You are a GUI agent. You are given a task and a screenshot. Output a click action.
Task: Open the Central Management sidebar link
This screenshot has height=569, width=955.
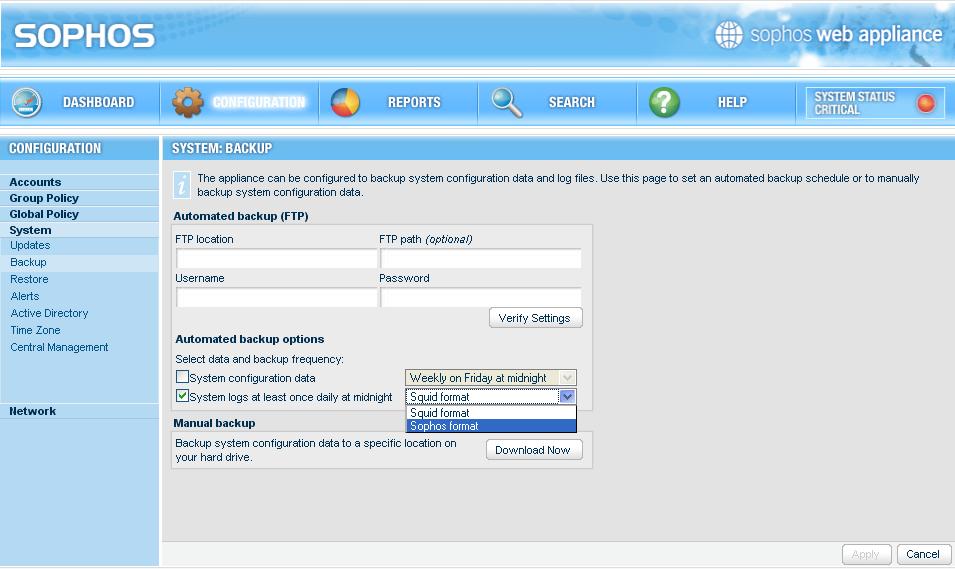(x=59, y=347)
